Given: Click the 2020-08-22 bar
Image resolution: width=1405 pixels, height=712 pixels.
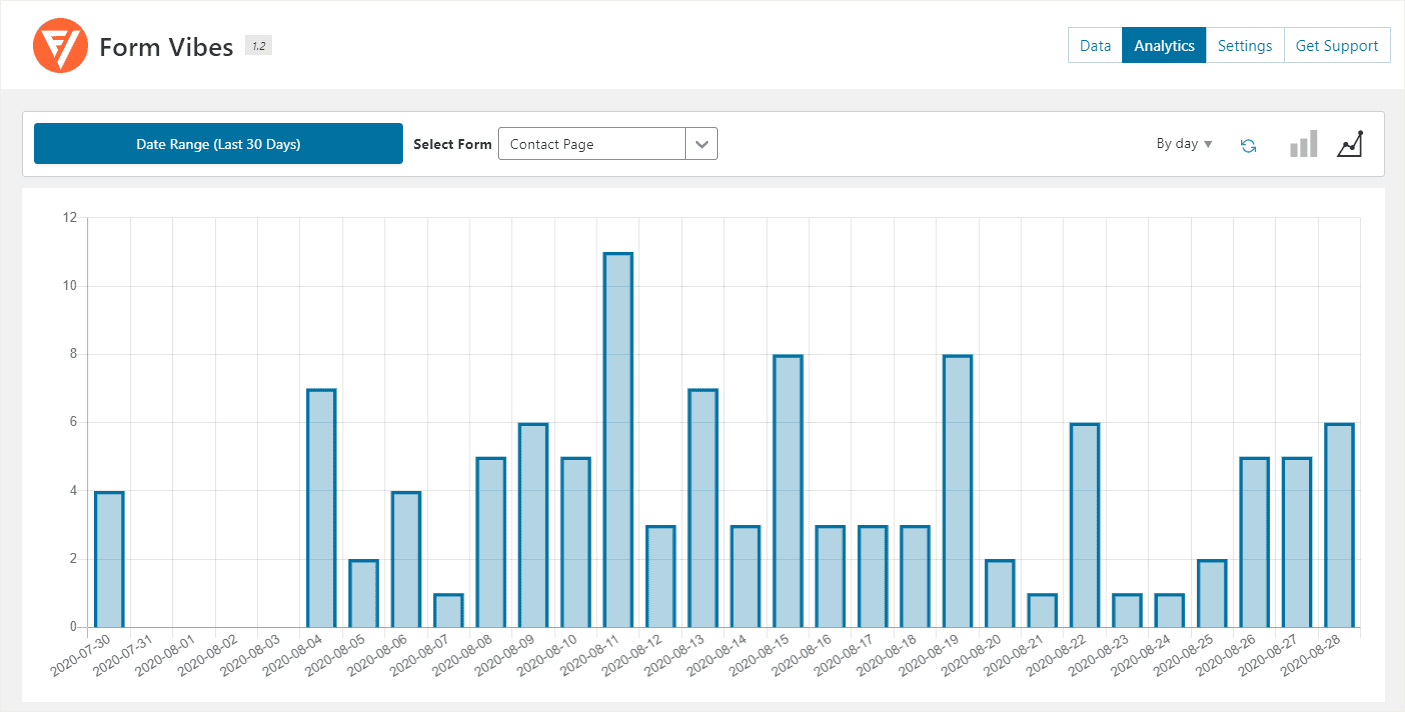Looking at the screenshot, I should [1084, 525].
